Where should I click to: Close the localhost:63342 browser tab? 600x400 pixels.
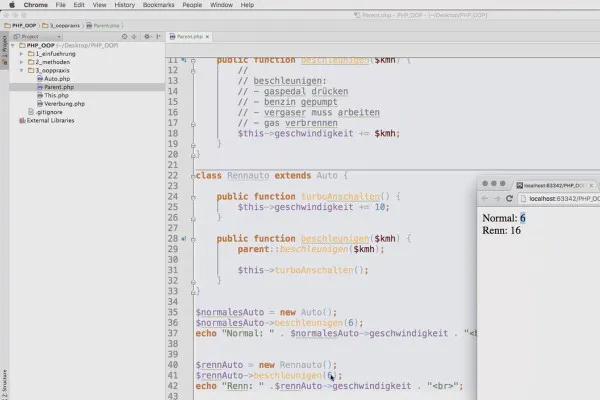pyautogui.click(x=591, y=186)
